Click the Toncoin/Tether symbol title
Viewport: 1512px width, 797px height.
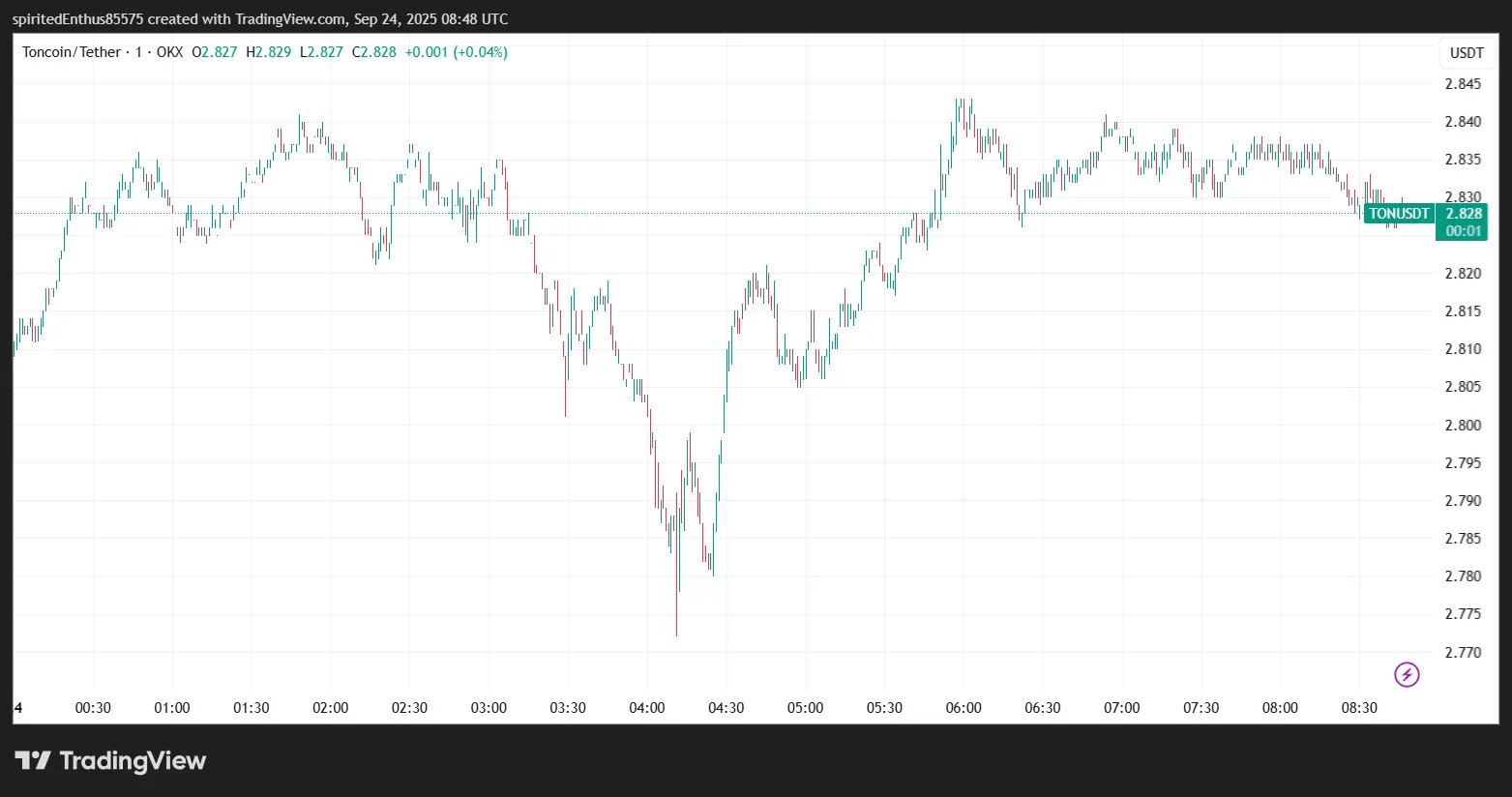tap(72, 52)
